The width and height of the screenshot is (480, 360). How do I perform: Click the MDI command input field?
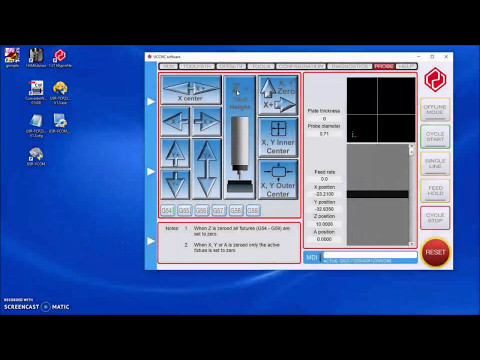click(370, 255)
